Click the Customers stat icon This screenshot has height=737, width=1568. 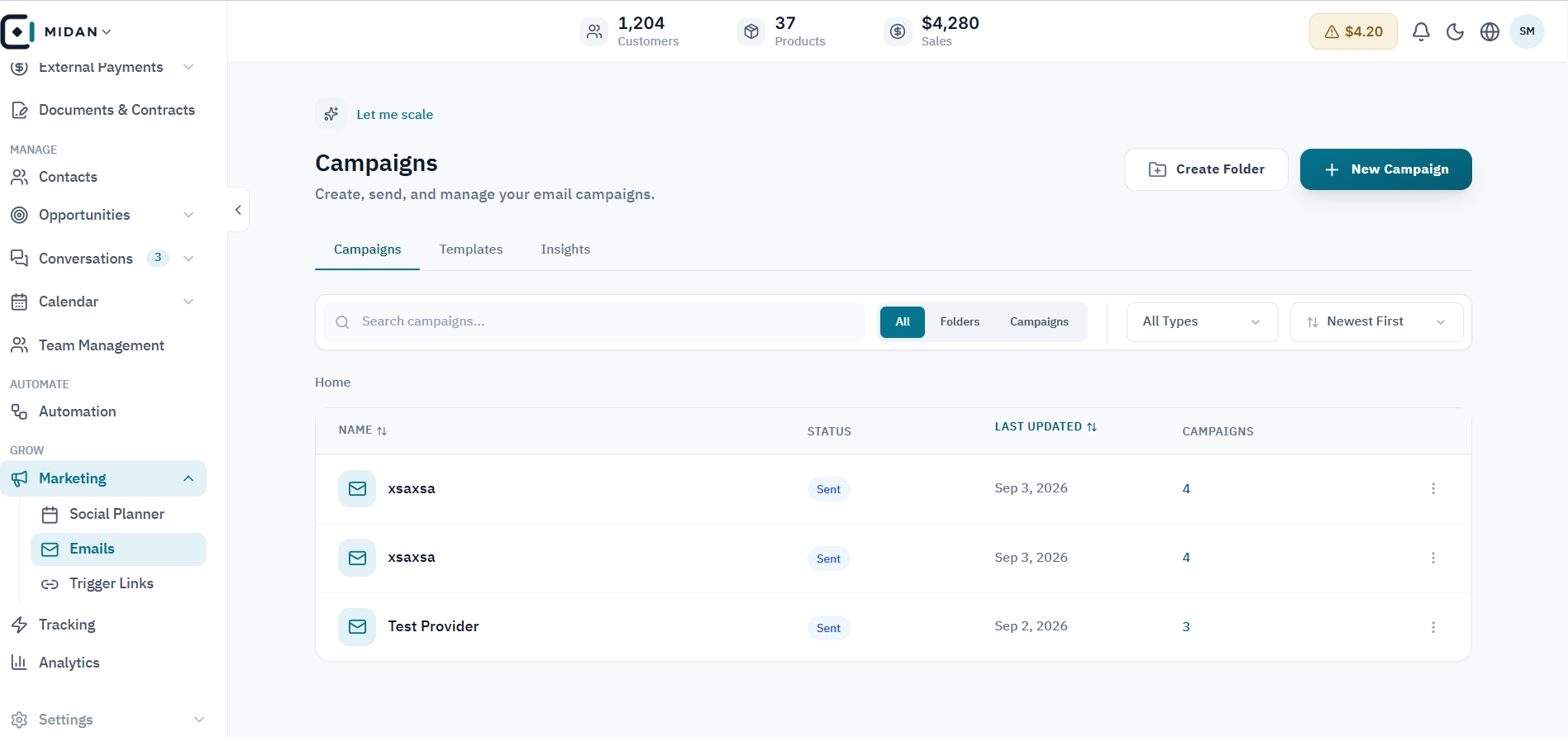point(593,31)
